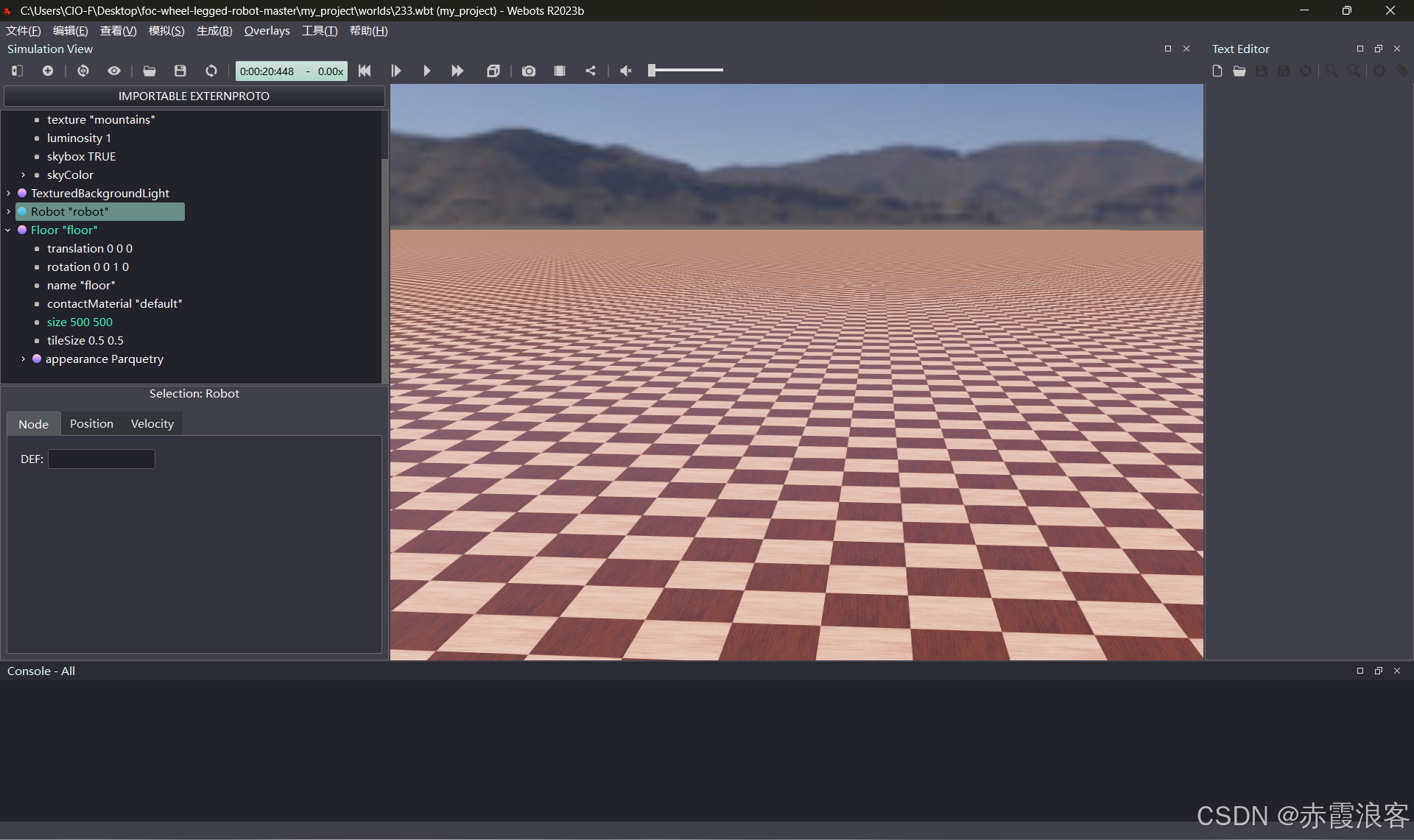Run the simulation as fast as possible
Viewport: 1414px width, 840px height.
(457, 71)
